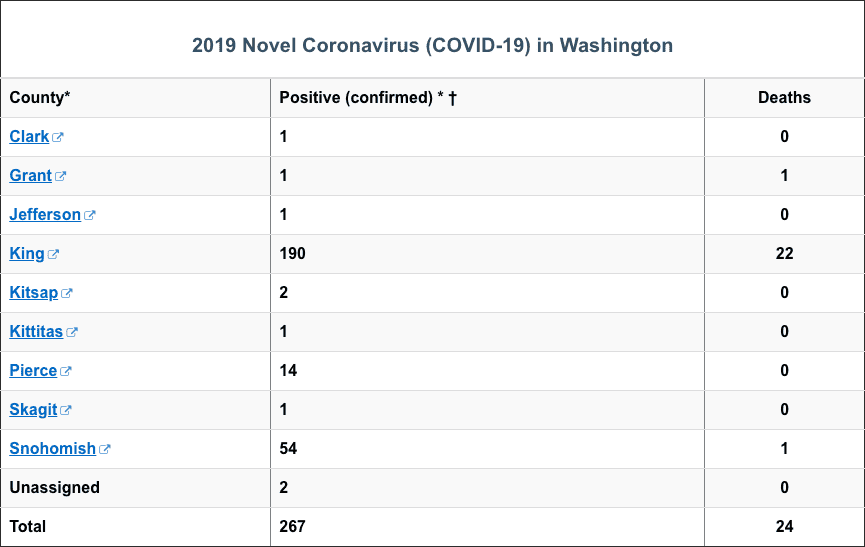Open the Kittitas county link
Viewport: 865px width, 547px height.
(36, 332)
